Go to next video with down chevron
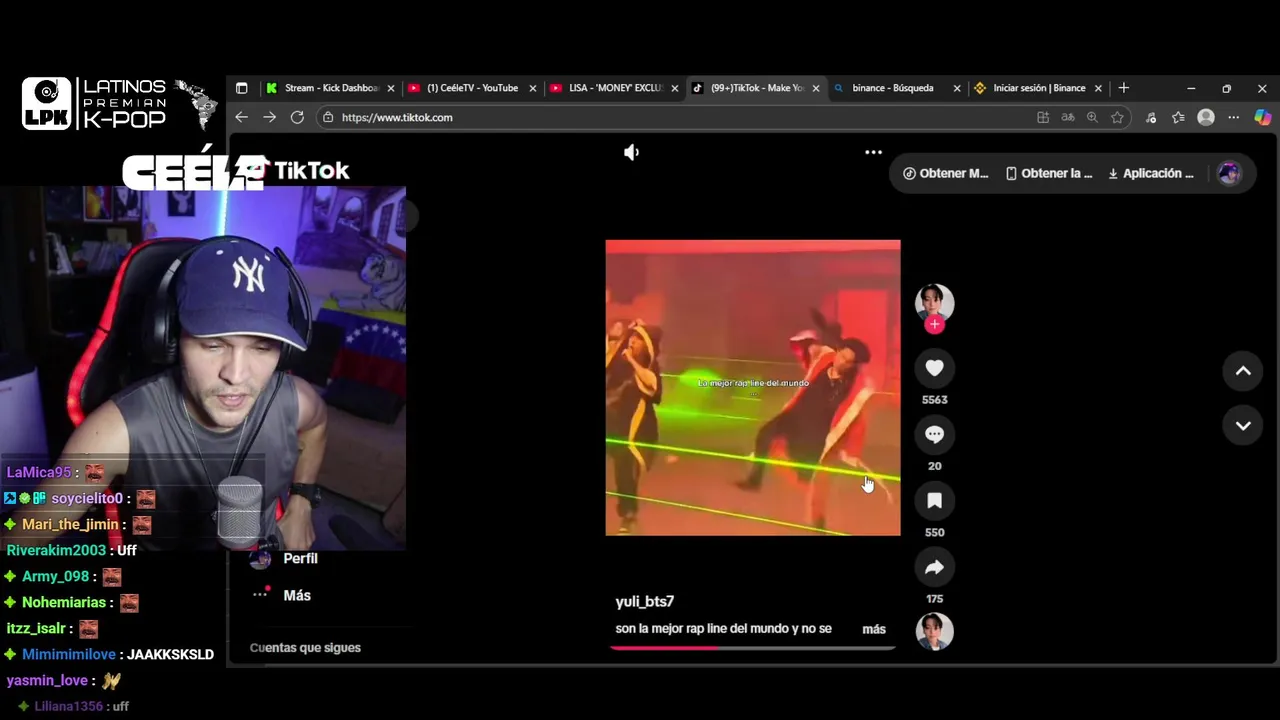 click(1243, 425)
